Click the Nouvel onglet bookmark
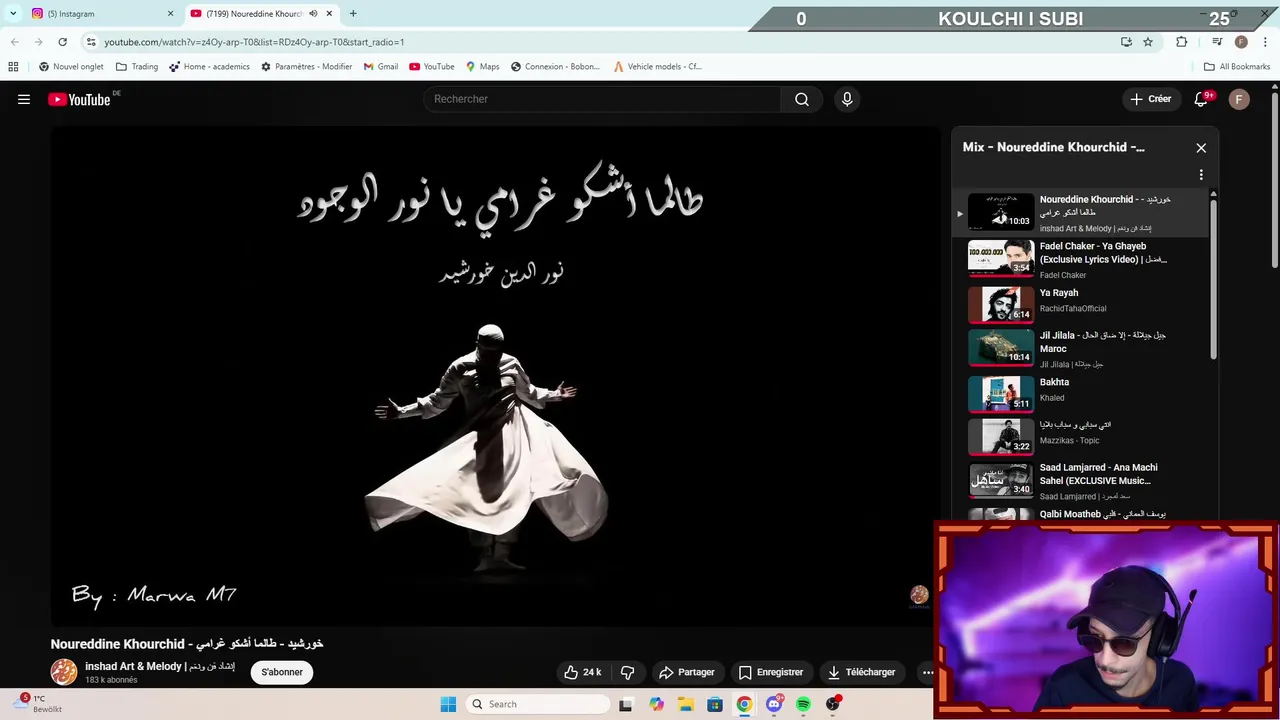Image resolution: width=1280 pixels, height=720 pixels. 71,67
